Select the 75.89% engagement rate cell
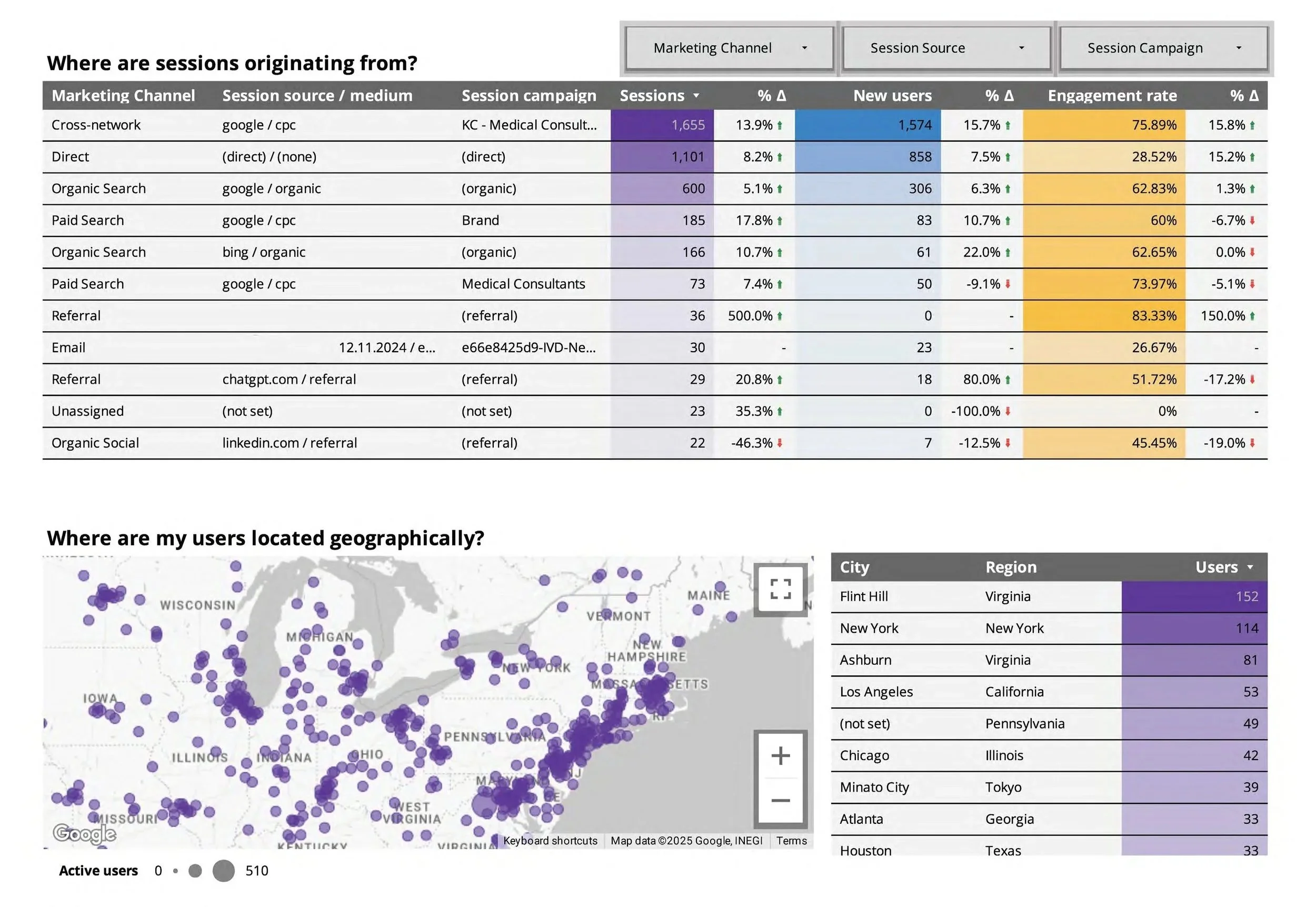 click(x=1104, y=125)
